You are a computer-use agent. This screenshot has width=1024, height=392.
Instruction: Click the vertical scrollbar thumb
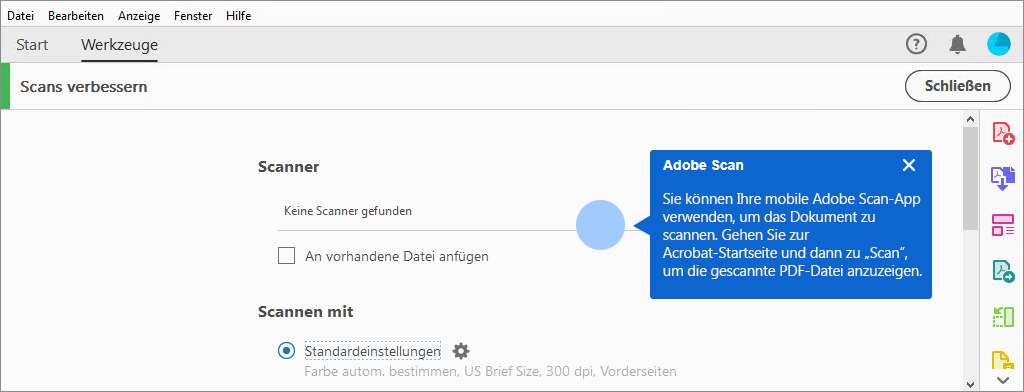pyautogui.click(x=970, y=178)
